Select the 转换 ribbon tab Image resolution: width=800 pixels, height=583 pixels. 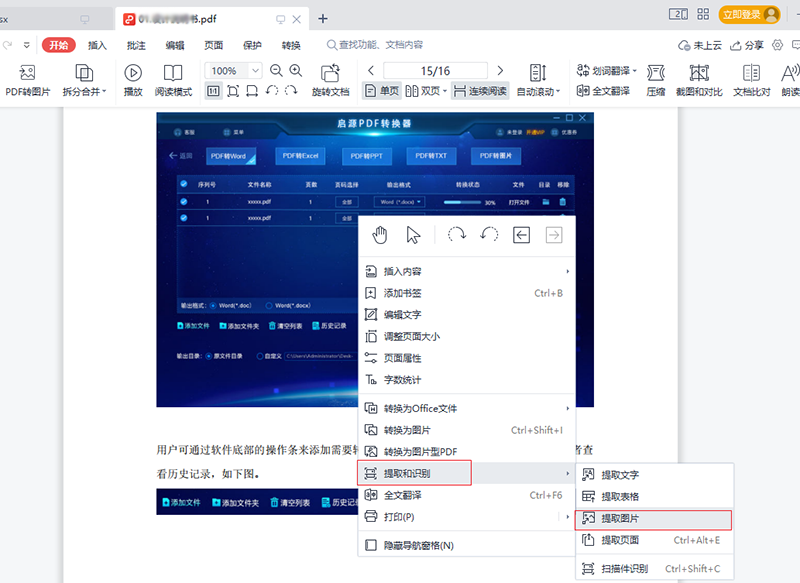click(x=291, y=45)
